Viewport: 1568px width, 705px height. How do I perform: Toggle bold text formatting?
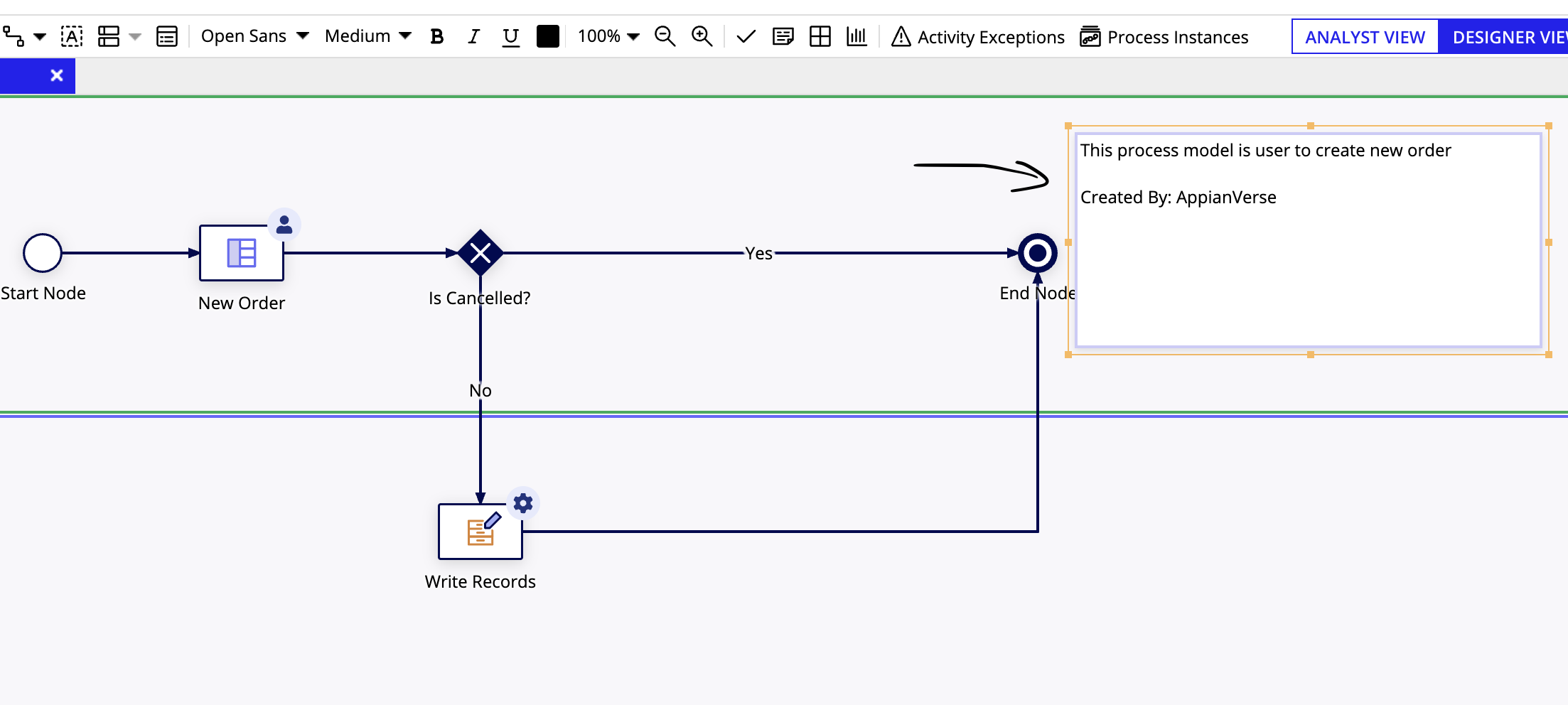pos(437,36)
